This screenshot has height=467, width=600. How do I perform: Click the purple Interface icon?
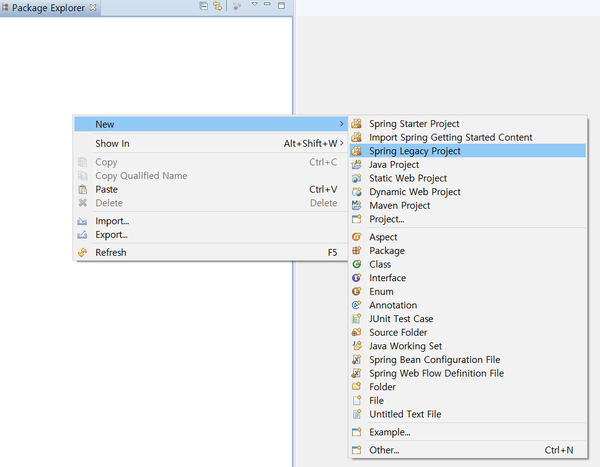[x=357, y=278]
